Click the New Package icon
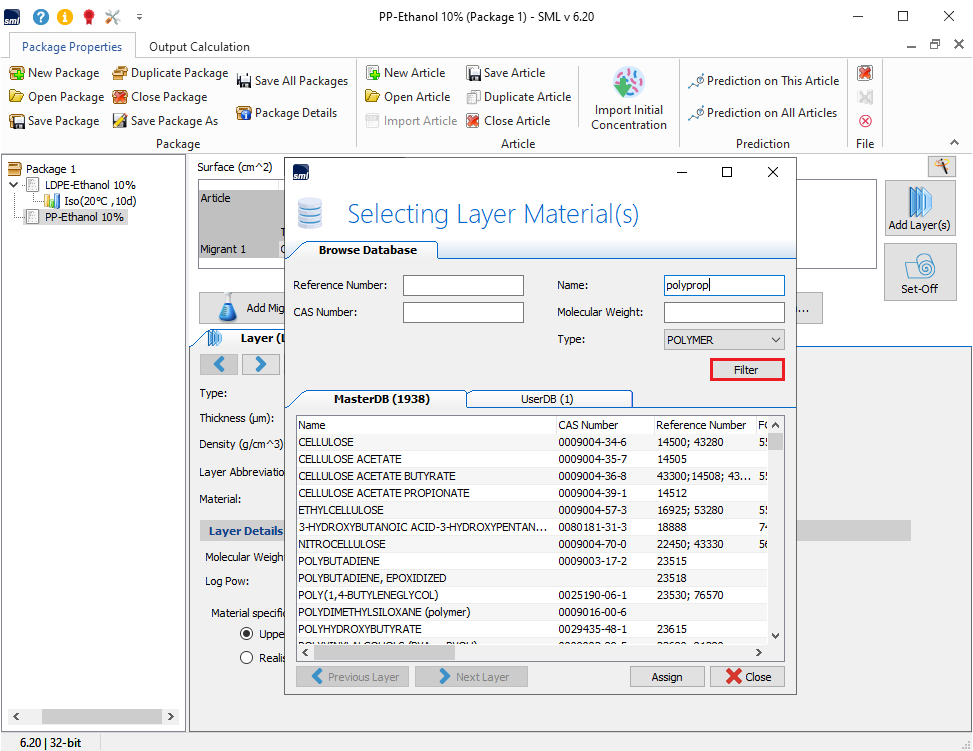 click(17, 73)
